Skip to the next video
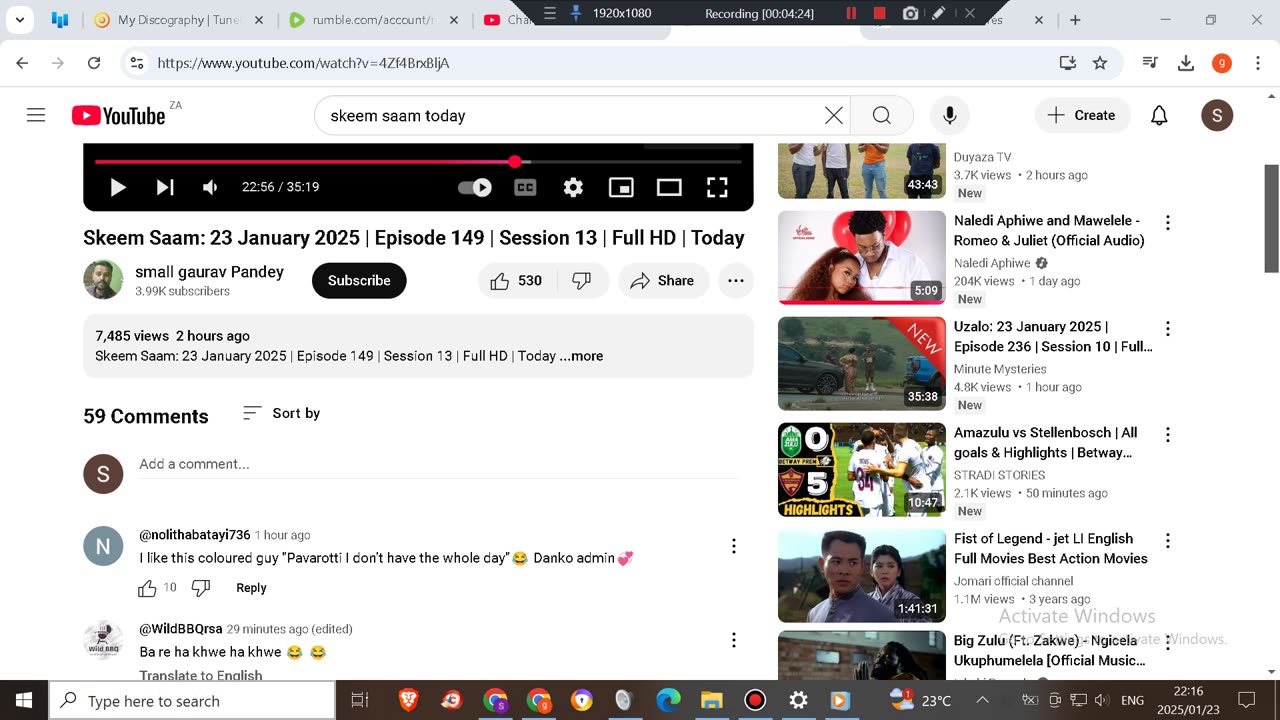Screen dimensions: 1280x720 point(165,187)
